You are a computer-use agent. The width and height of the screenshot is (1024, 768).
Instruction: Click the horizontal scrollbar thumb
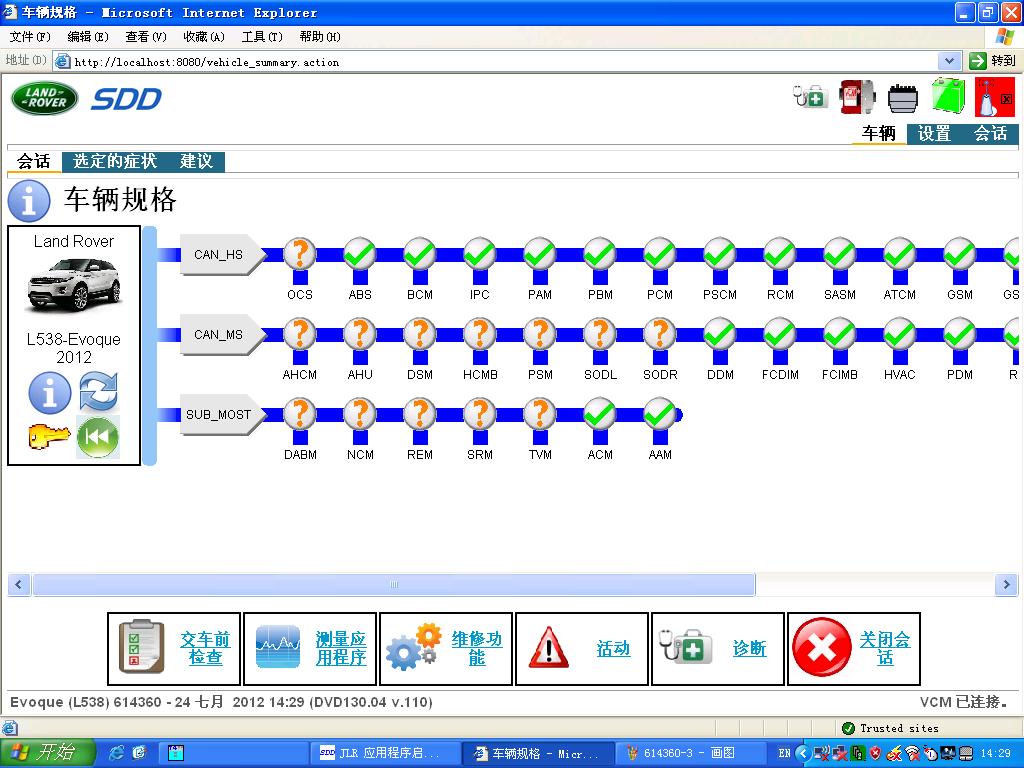tap(394, 584)
